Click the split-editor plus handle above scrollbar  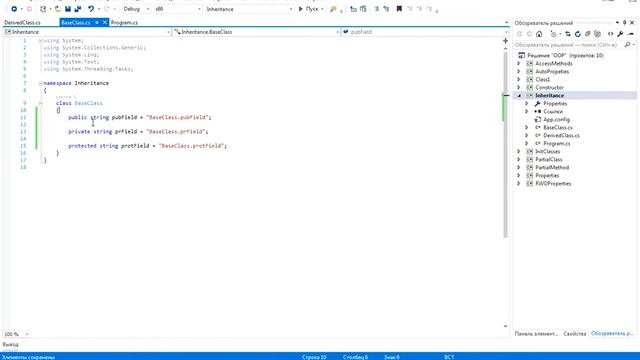505,41
